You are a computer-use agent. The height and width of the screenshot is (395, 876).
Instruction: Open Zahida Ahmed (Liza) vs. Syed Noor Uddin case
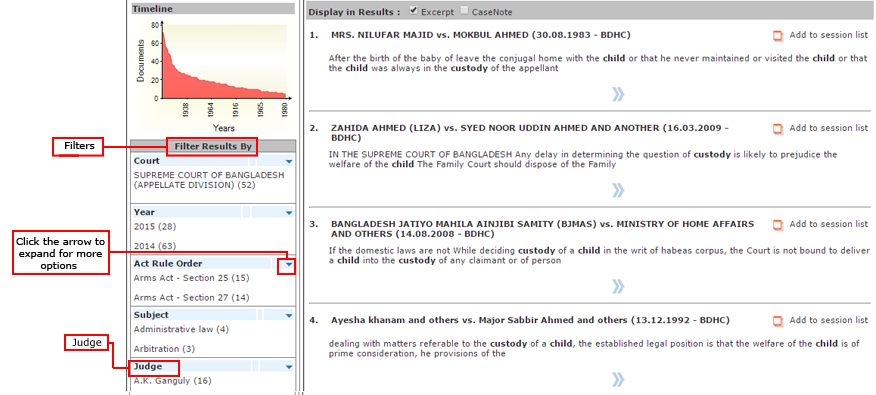coord(530,132)
